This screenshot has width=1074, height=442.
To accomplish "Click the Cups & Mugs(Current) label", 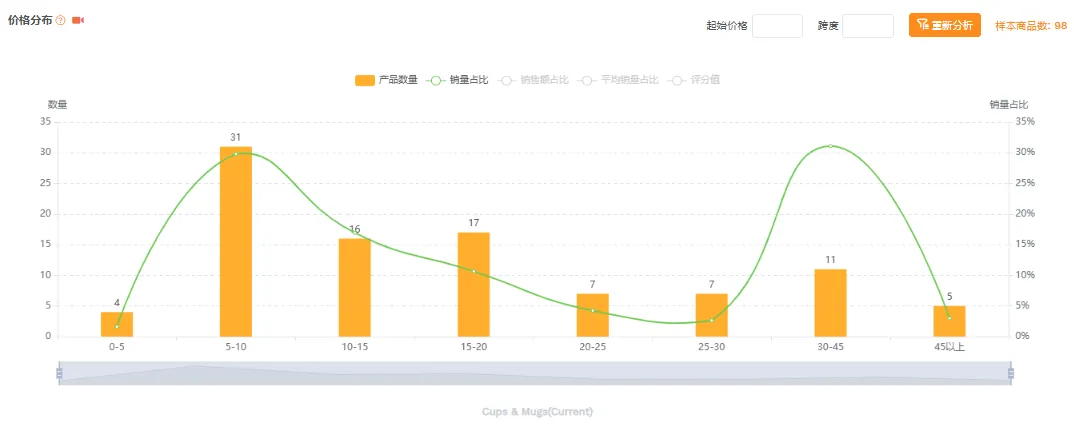I will point(538,412).
